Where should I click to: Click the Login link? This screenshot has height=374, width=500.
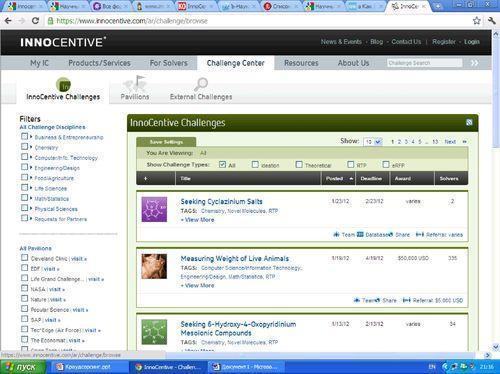coord(472,42)
